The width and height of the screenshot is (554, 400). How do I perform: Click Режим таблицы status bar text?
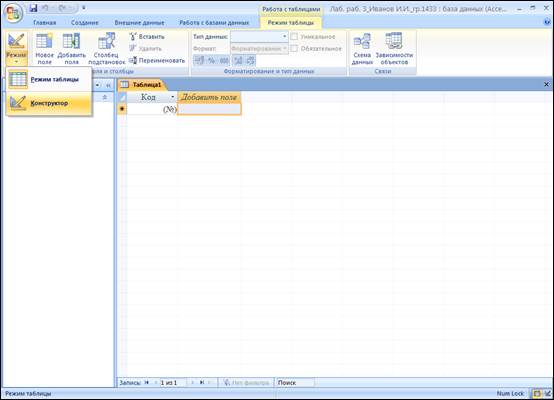28,394
